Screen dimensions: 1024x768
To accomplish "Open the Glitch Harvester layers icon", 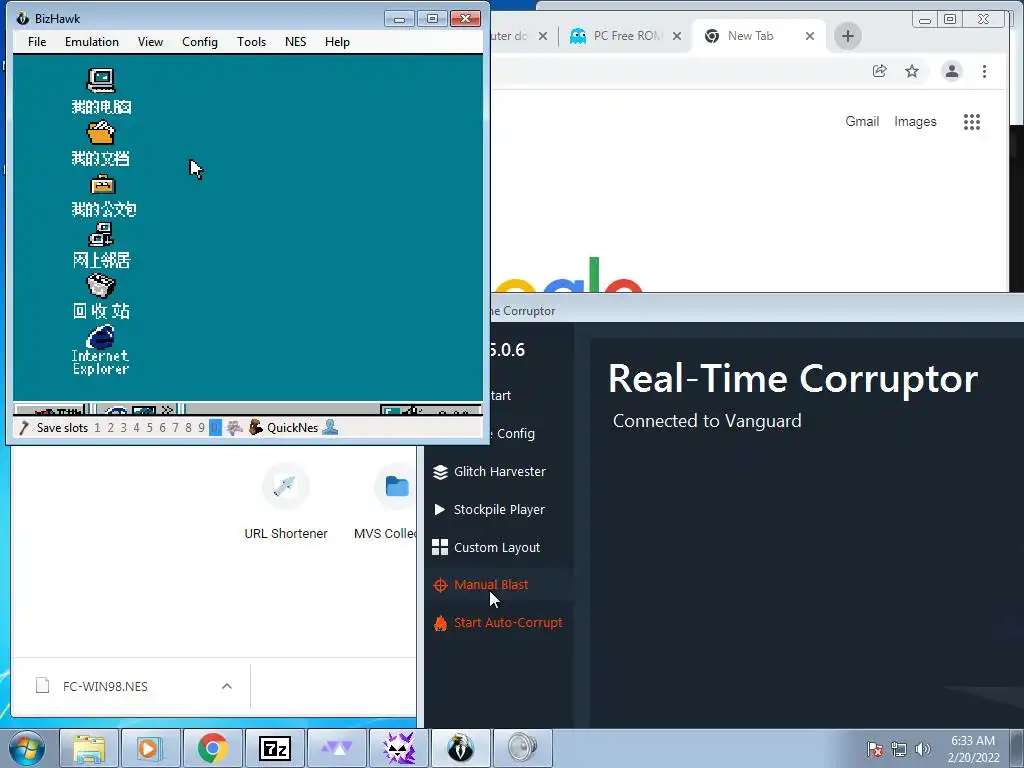I will click(440, 472).
